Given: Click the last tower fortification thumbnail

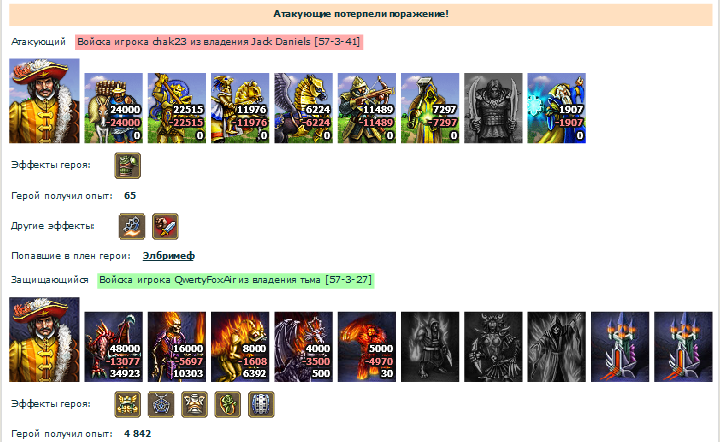Looking at the screenshot, I should click(x=683, y=347).
